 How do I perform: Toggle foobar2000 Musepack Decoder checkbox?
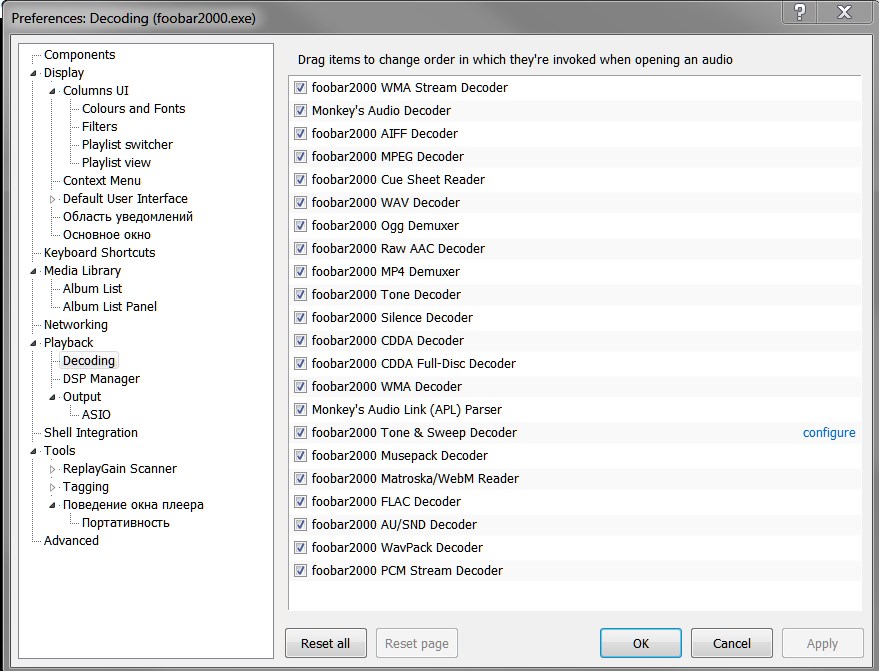point(301,456)
